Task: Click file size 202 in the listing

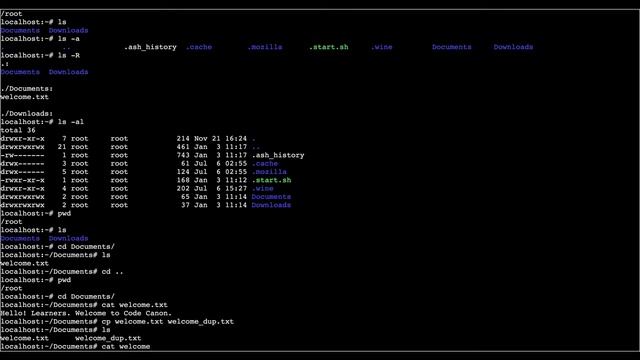Action: (x=183, y=189)
